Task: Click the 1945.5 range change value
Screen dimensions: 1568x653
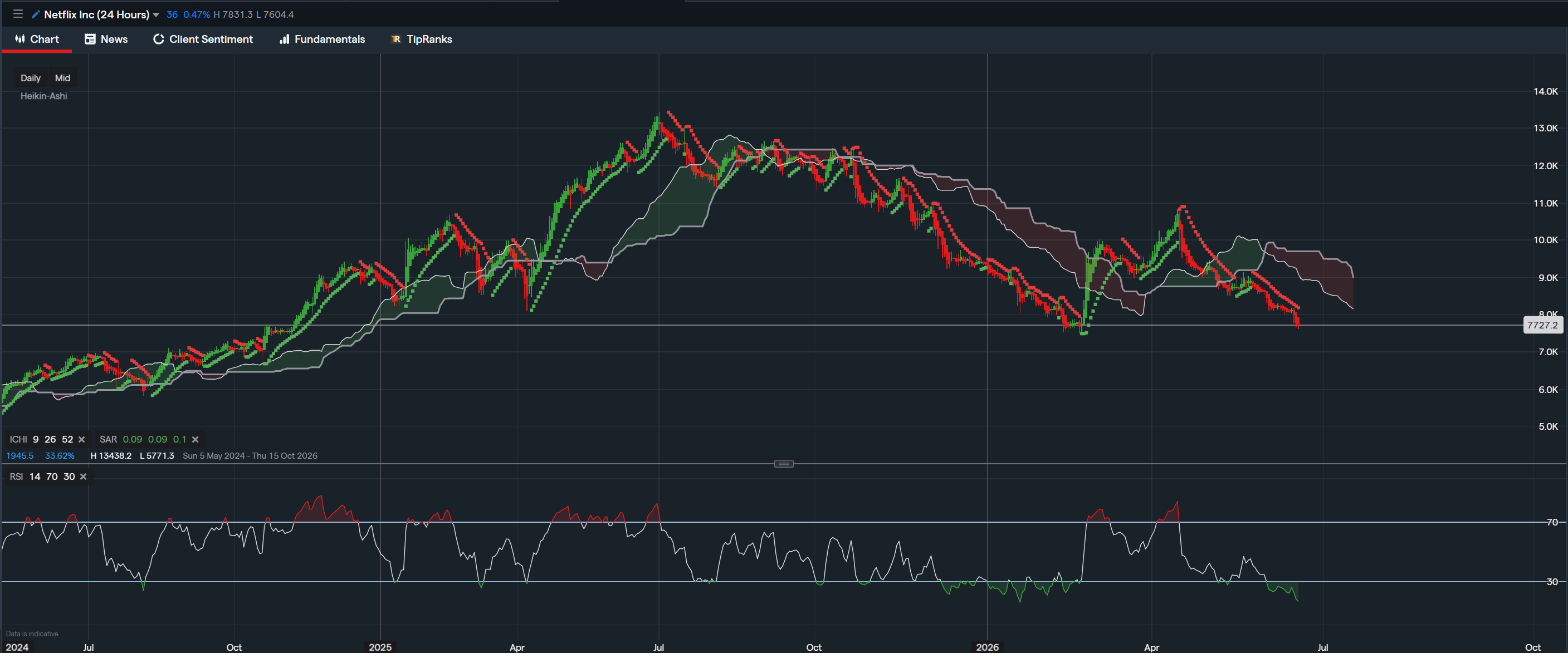Action: tap(19, 456)
